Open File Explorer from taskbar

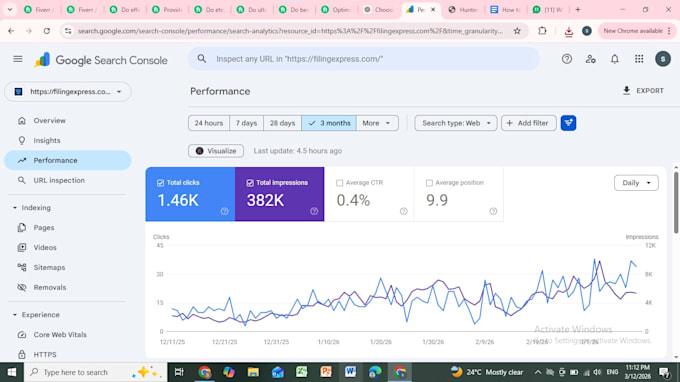(x=253, y=372)
